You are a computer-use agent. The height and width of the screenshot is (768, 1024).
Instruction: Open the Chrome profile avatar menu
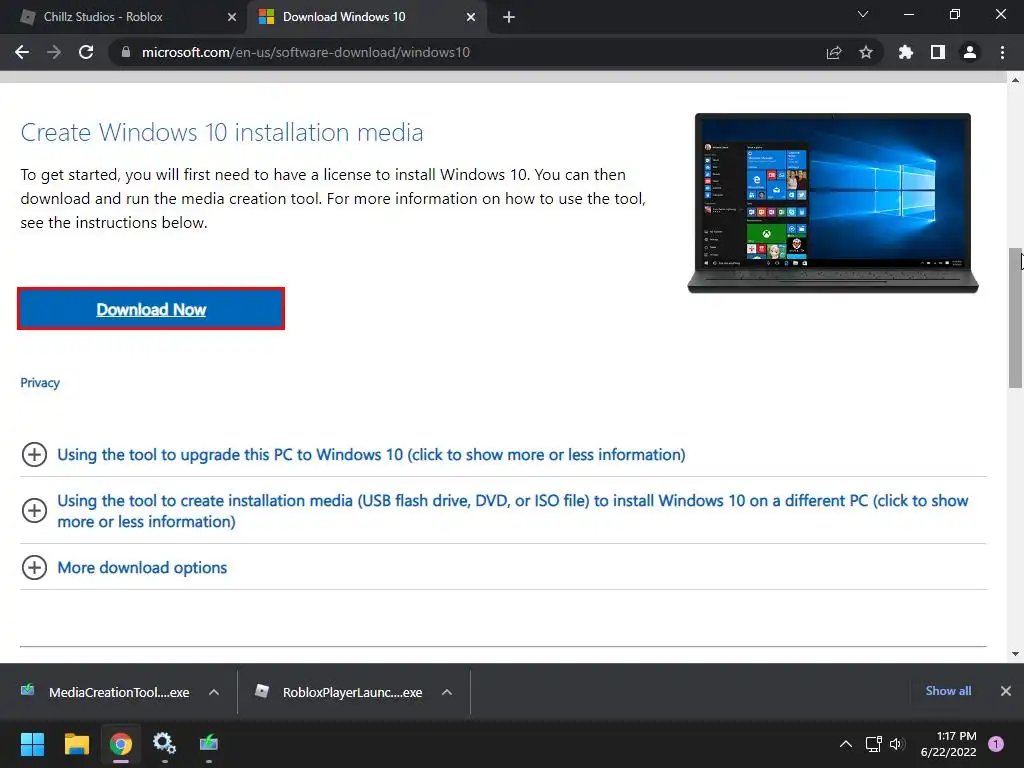[970, 52]
